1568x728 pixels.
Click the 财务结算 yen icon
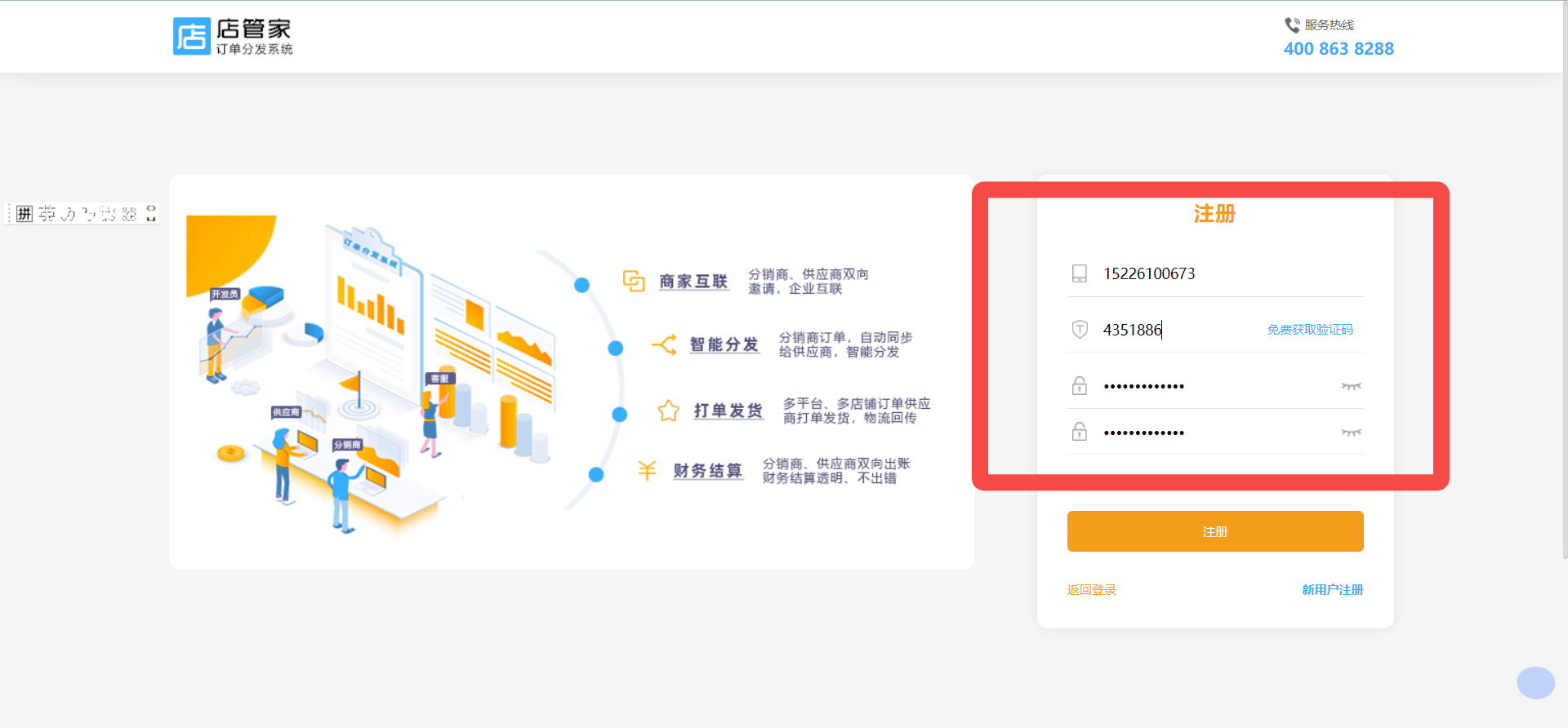click(x=647, y=470)
